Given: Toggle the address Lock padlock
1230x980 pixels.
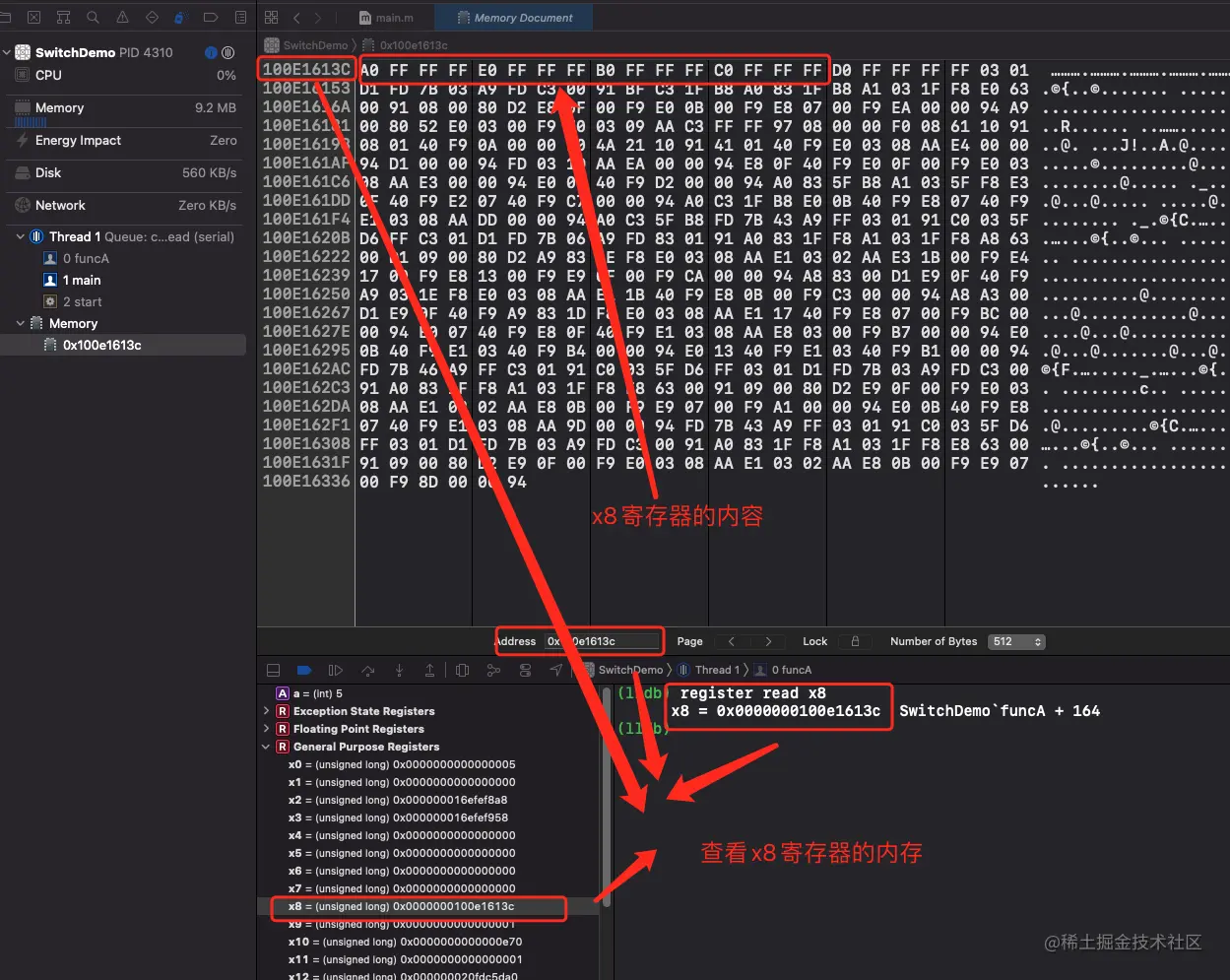Looking at the screenshot, I should (x=855, y=641).
